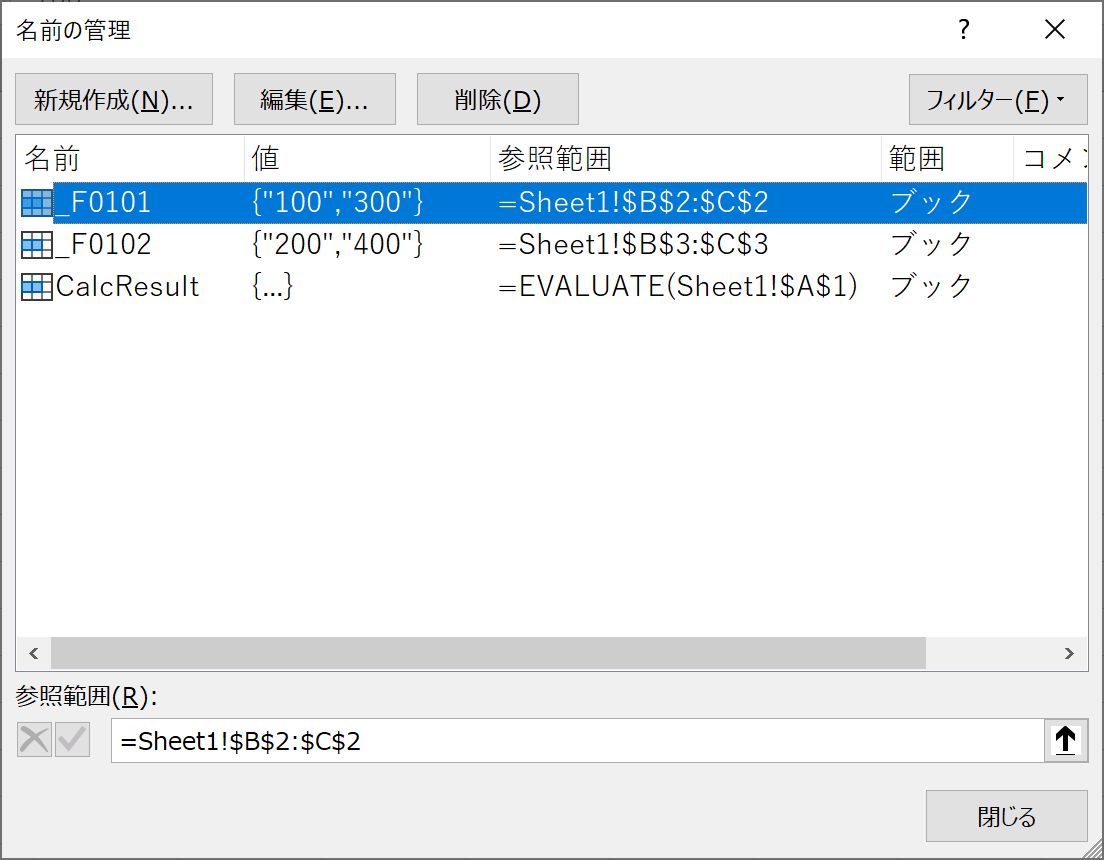This screenshot has width=1104, height=860.
Task: Confirm the reference edit with checkmark icon
Action: (x=73, y=740)
